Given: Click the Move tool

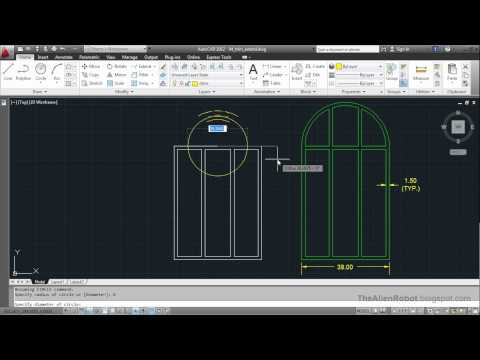Looking at the screenshot, I should [x=91, y=66].
